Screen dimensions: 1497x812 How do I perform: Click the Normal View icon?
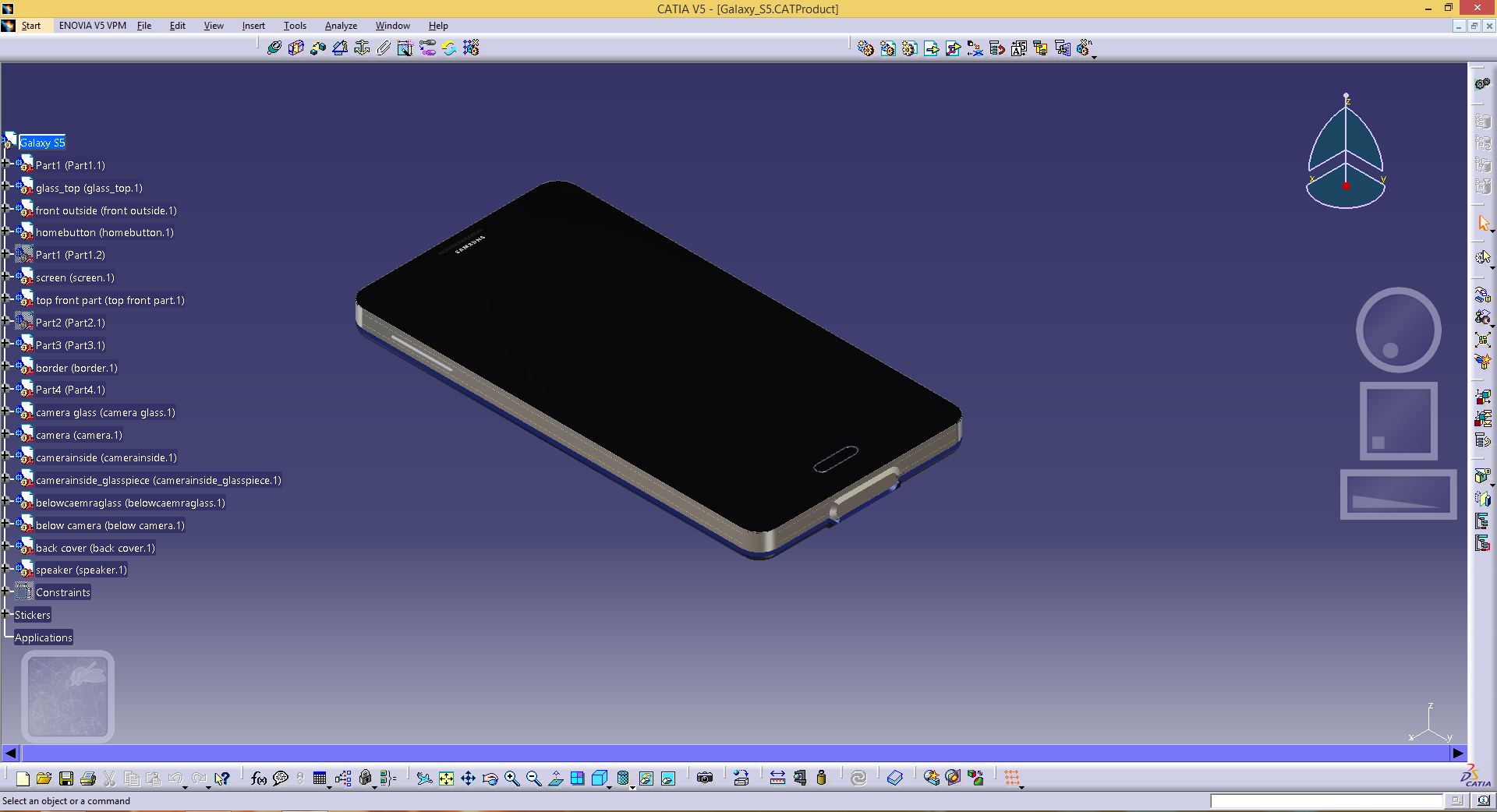pyautogui.click(x=556, y=778)
